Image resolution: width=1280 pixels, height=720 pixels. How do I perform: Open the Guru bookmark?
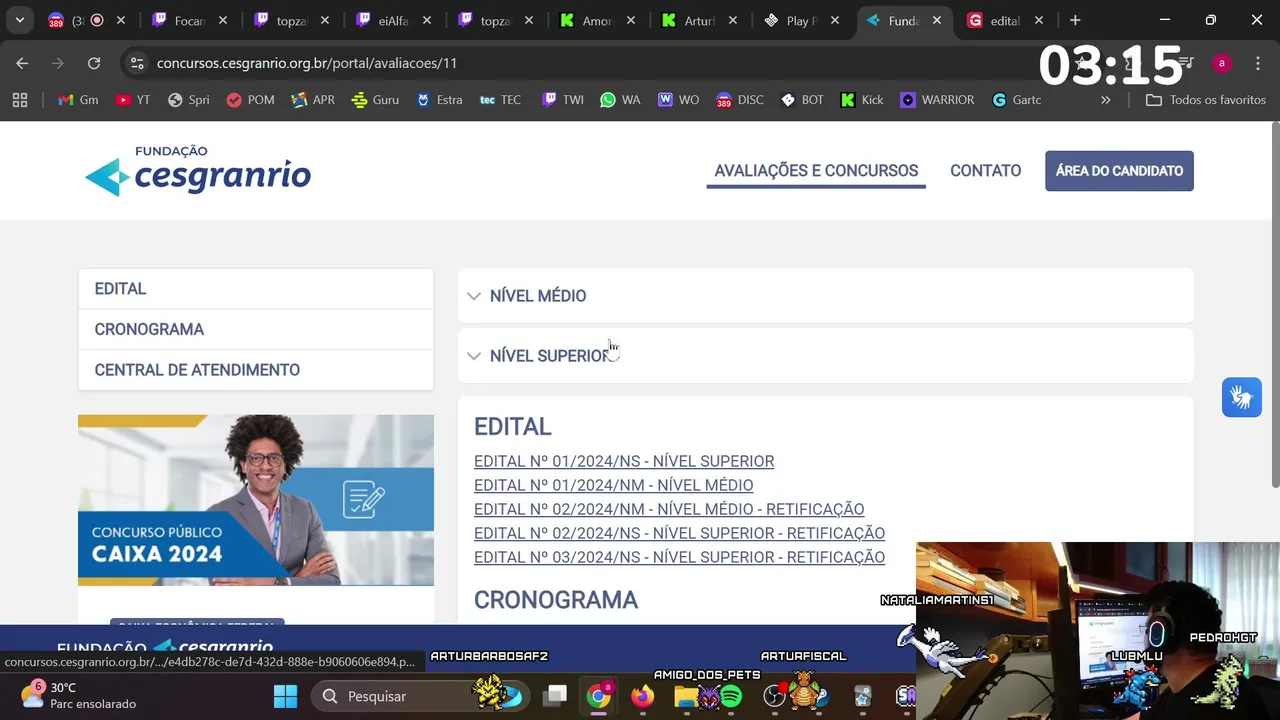[x=375, y=100]
